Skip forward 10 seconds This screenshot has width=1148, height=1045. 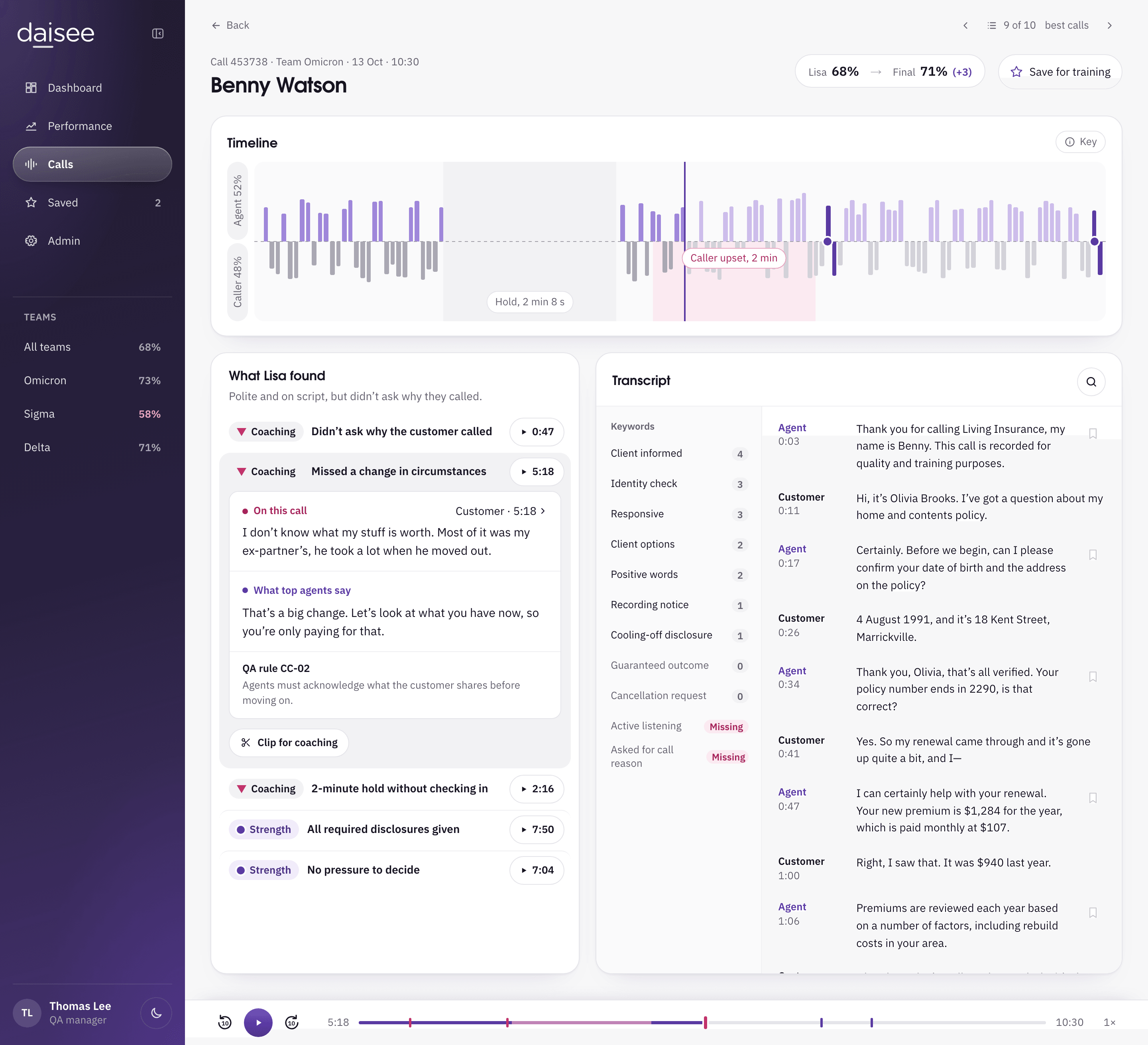(291, 1023)
